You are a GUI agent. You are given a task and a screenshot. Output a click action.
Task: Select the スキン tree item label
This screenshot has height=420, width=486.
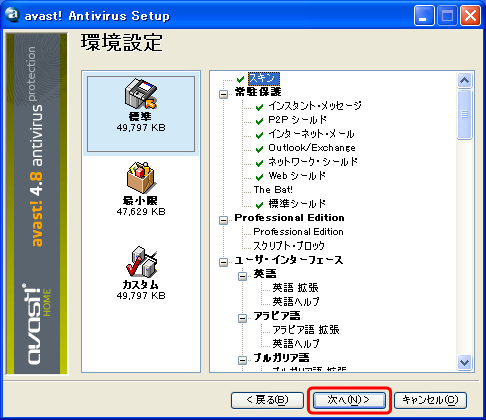coord(264,79)
